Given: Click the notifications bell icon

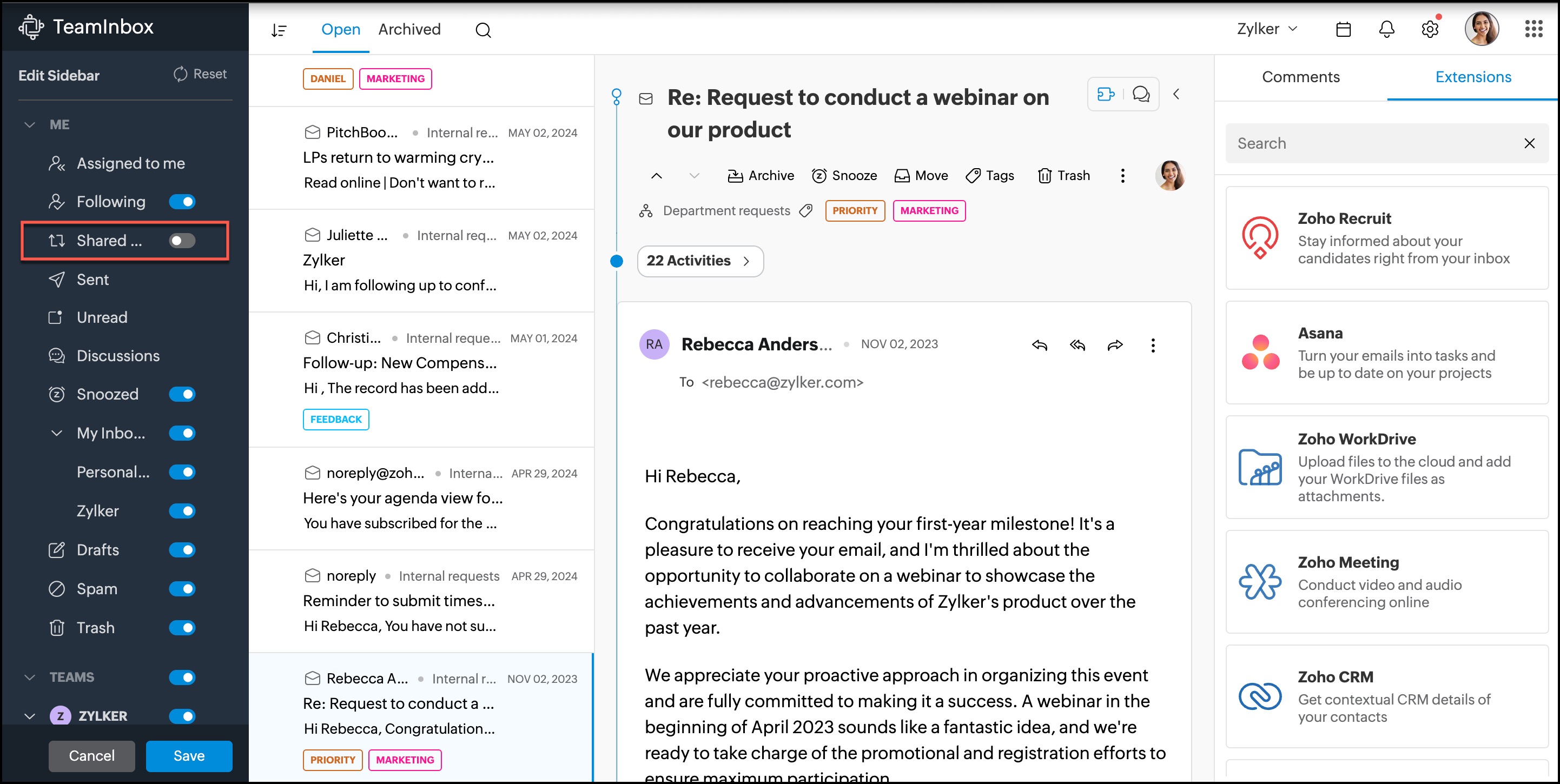Looking at the screenshot, I should (x=1386, y=29).
